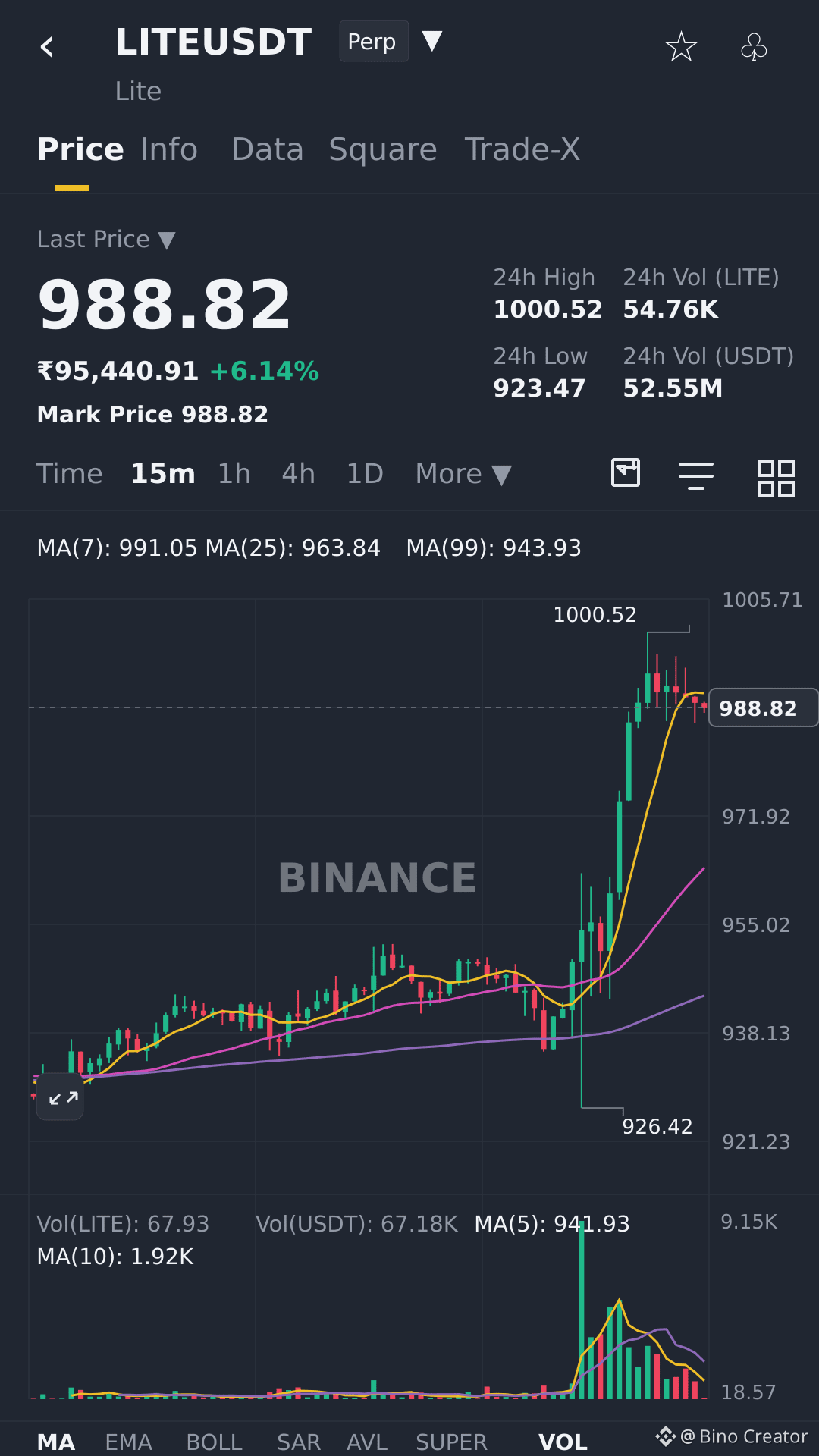Viewport: 819px width, 1456px height.
Task: Open the chart drawing tool icon
Action: 626,472
